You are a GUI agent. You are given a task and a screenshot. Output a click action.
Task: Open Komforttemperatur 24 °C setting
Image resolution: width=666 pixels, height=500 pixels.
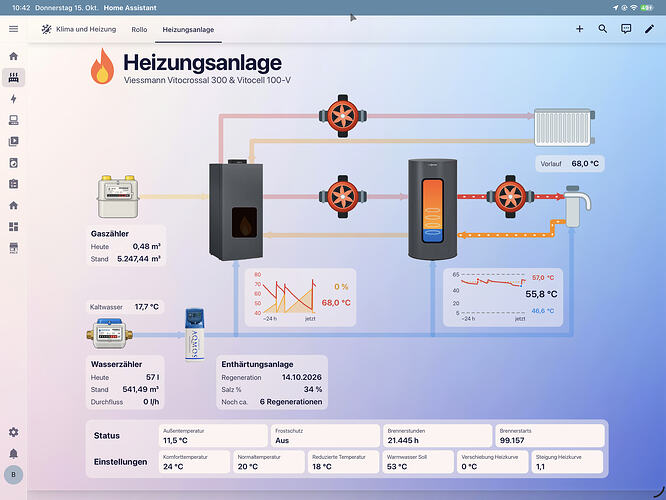click(x=194, y=462)
